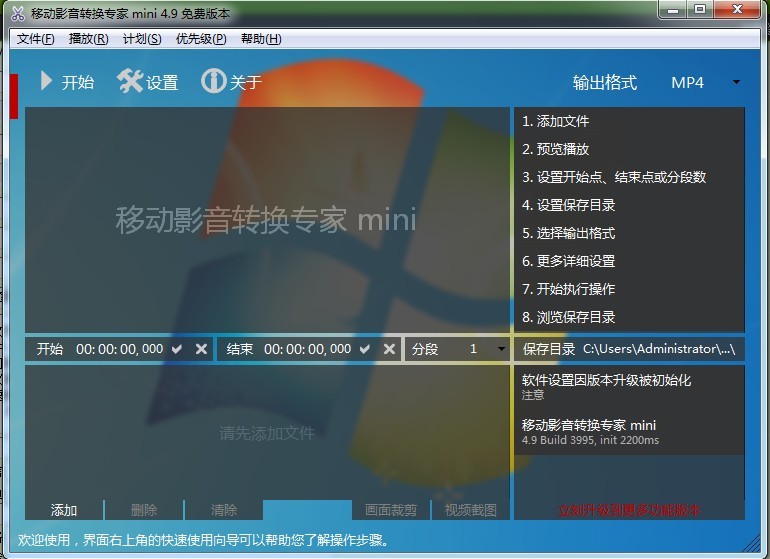This screenshot has height=559, width=770.
Task: Click the start time value field
Action: click(x=119, y=349)
